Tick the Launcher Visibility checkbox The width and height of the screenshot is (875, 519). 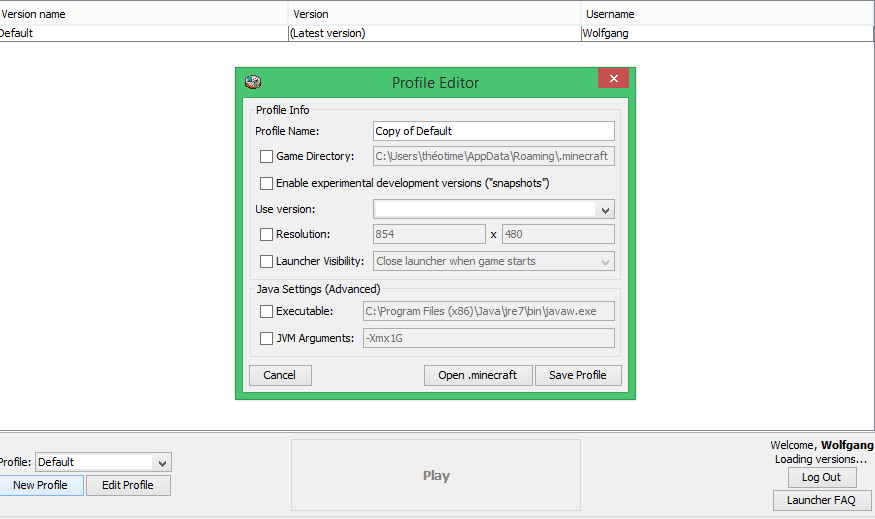[x=266, y=261]
